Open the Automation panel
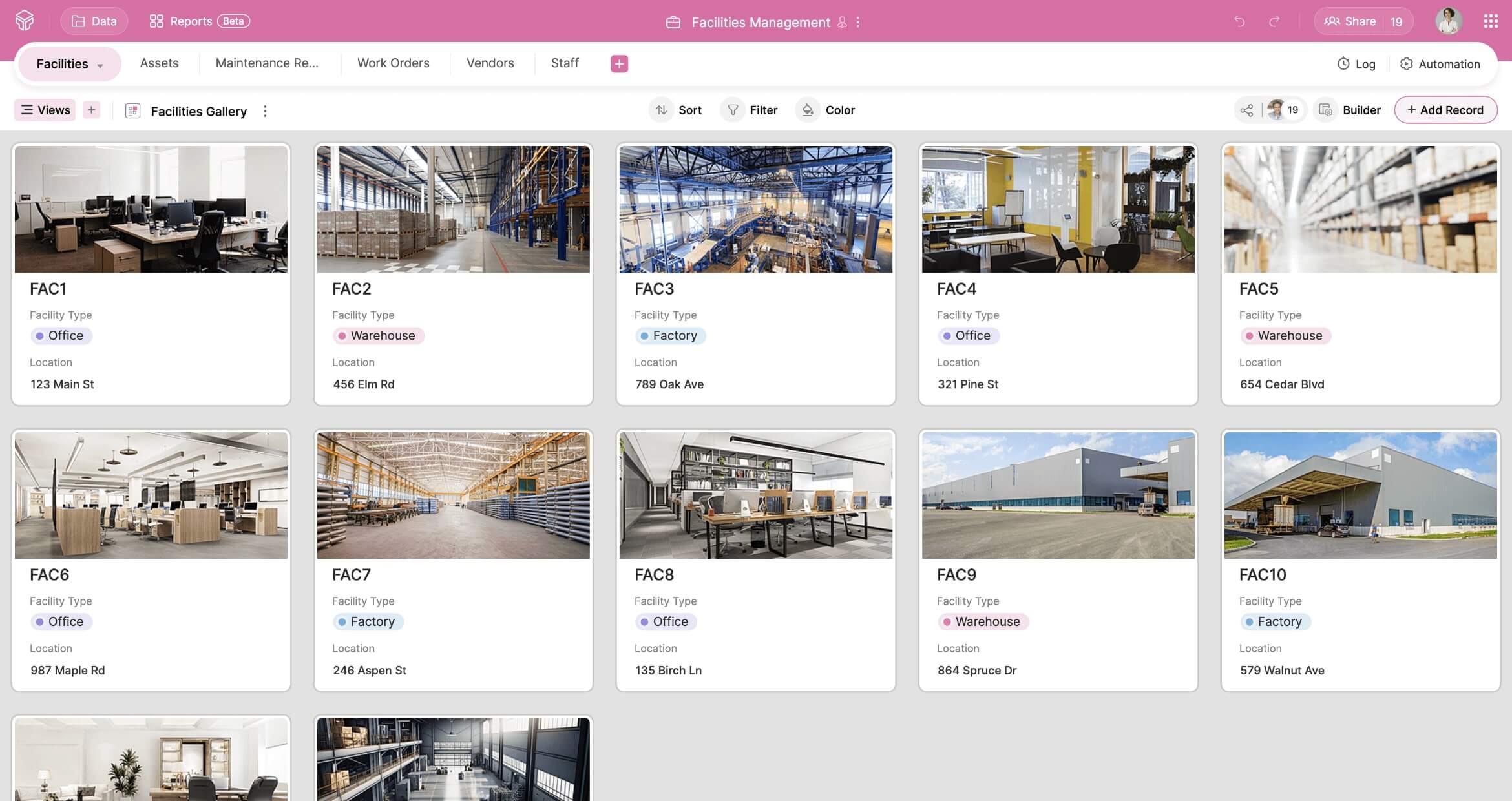This screenshot has width=1512, height=801. coord(1440,63)
